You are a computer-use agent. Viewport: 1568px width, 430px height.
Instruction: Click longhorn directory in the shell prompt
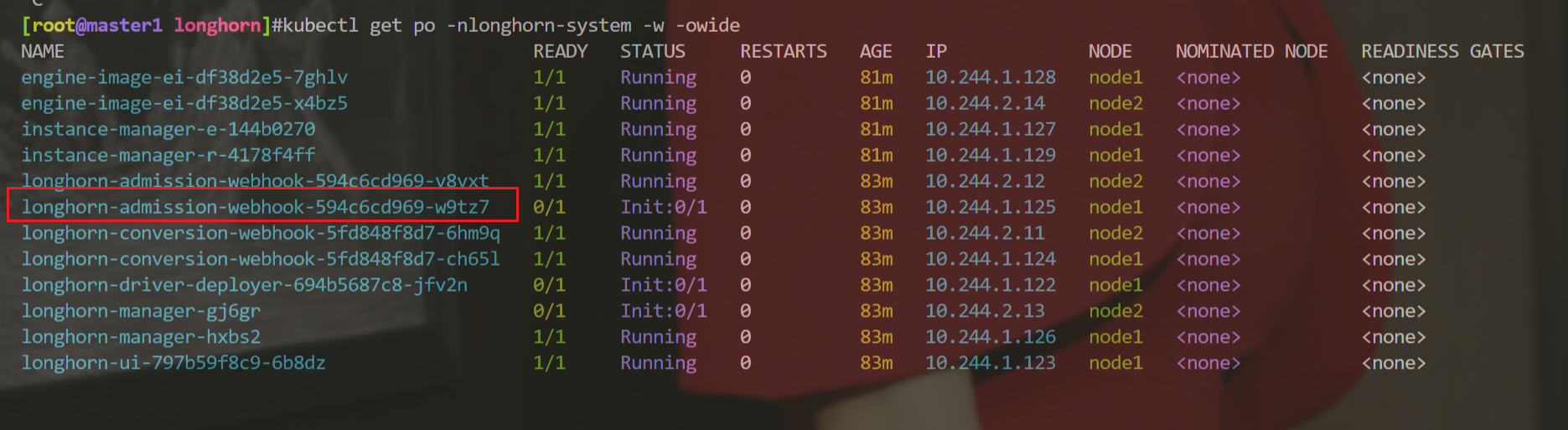[x=217, y=26]
